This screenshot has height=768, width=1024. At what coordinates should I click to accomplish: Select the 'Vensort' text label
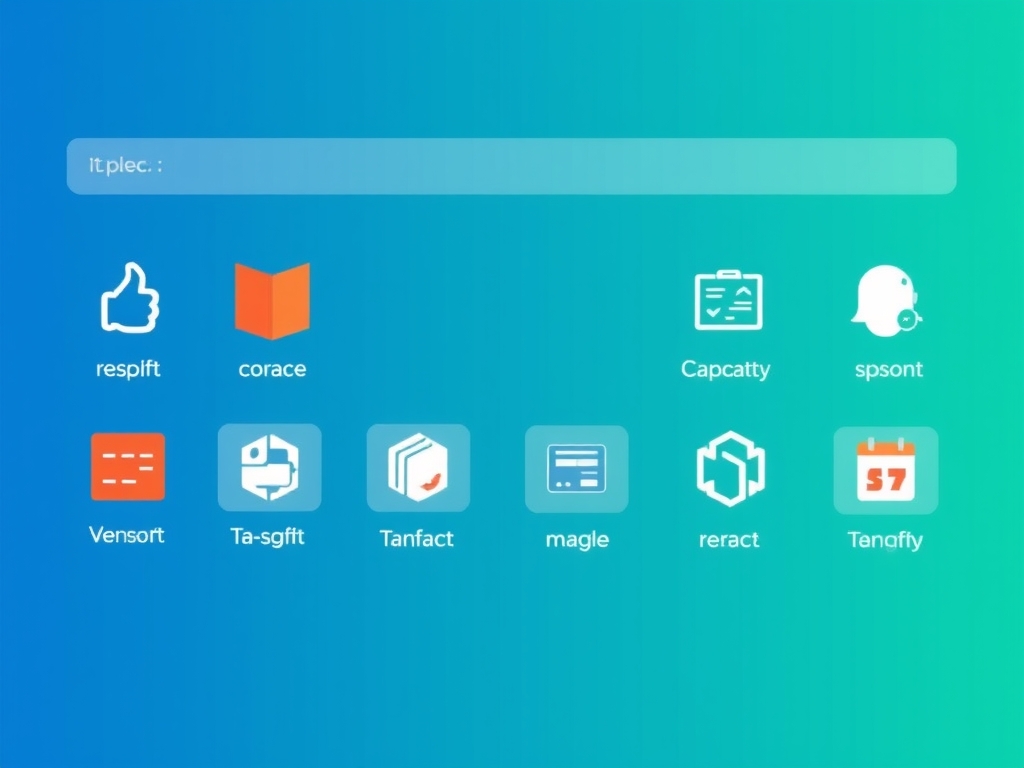[127, 535]
